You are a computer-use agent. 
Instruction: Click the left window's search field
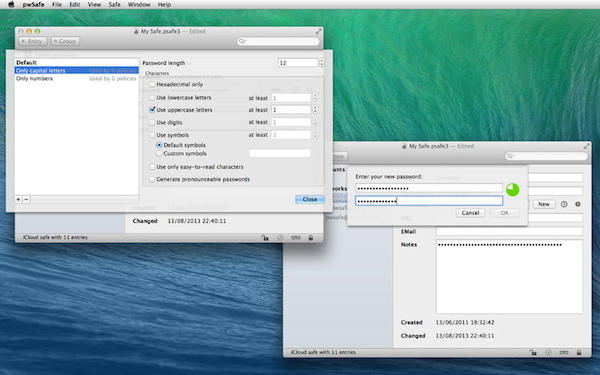278,41
